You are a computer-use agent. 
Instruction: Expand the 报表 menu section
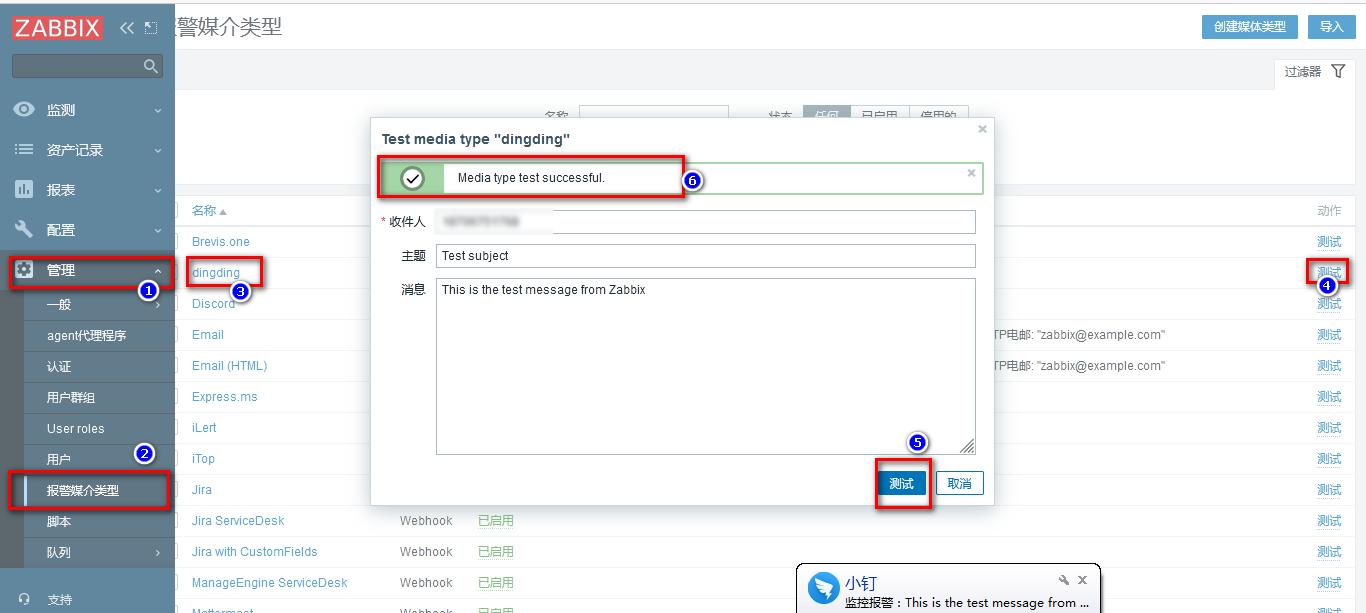87,189
